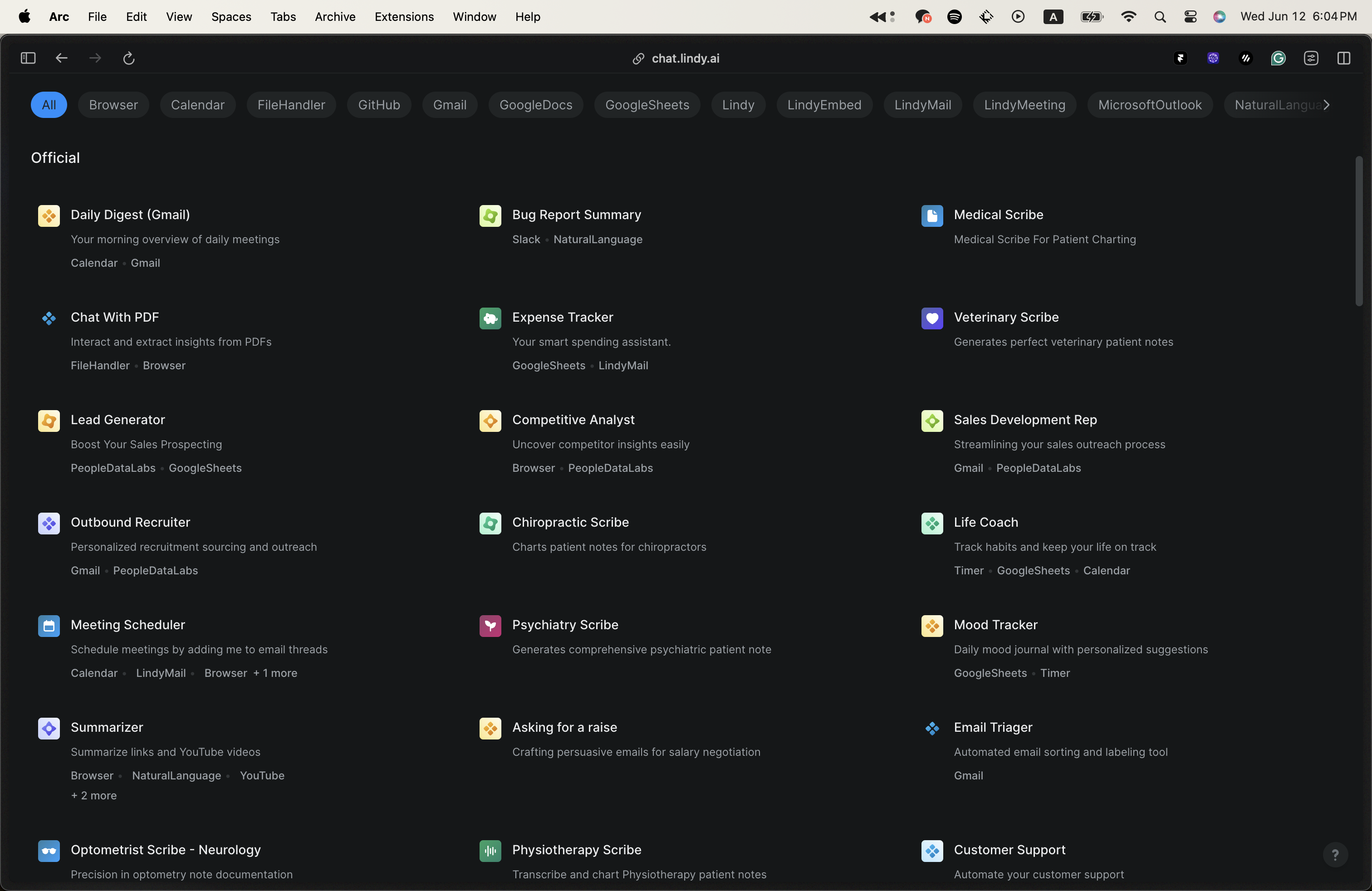This screenshot has height=891, width=1372.
Task: Click the help question mark button
Action: coord(1335,855)
